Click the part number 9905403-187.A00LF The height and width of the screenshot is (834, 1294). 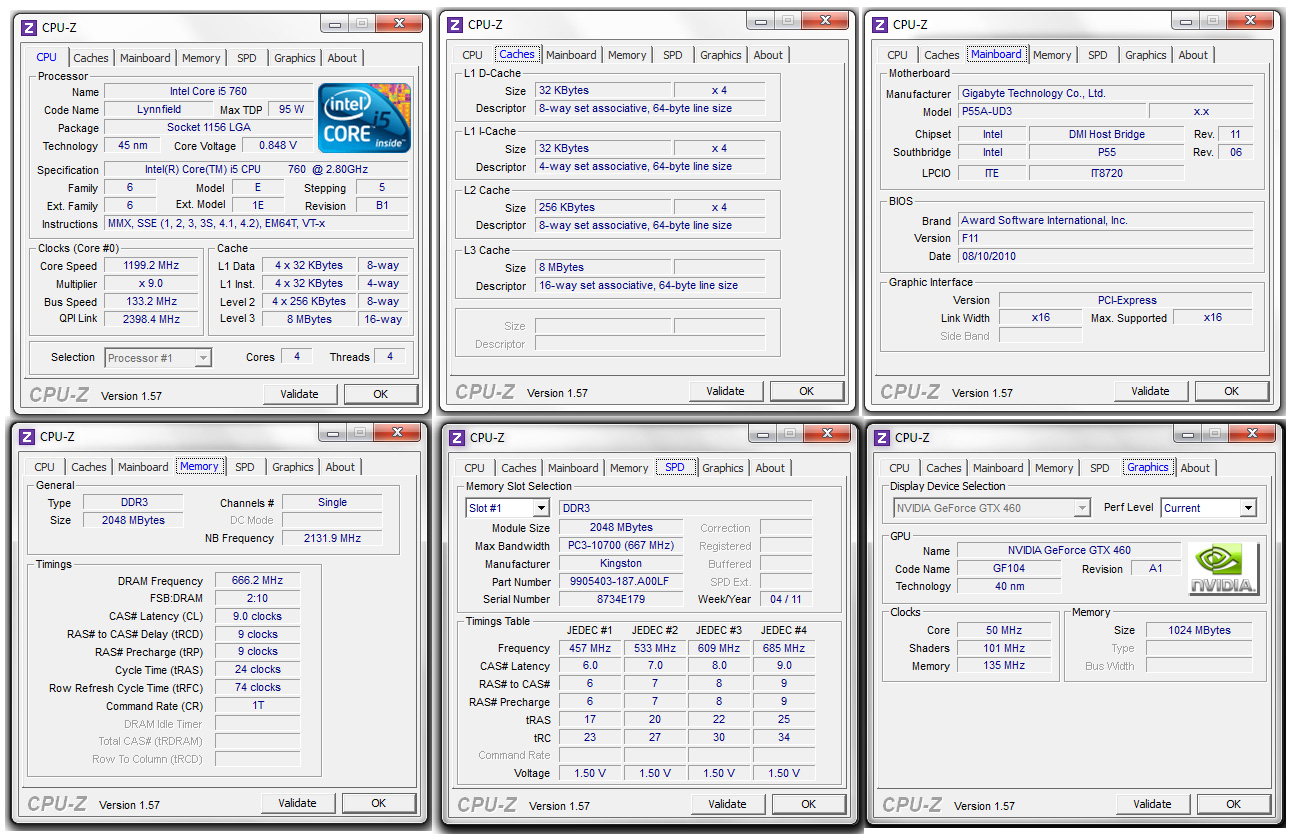(621, 581)
